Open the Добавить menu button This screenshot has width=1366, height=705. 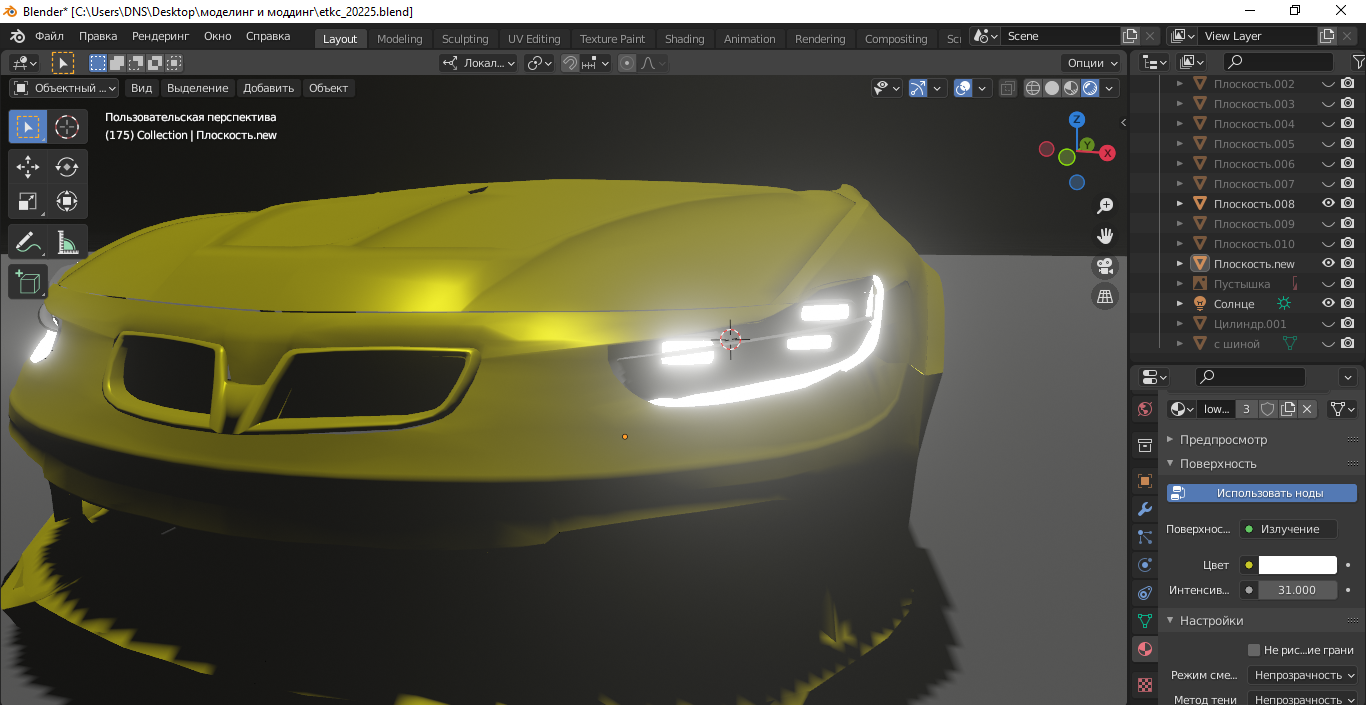tap(268, 88)
